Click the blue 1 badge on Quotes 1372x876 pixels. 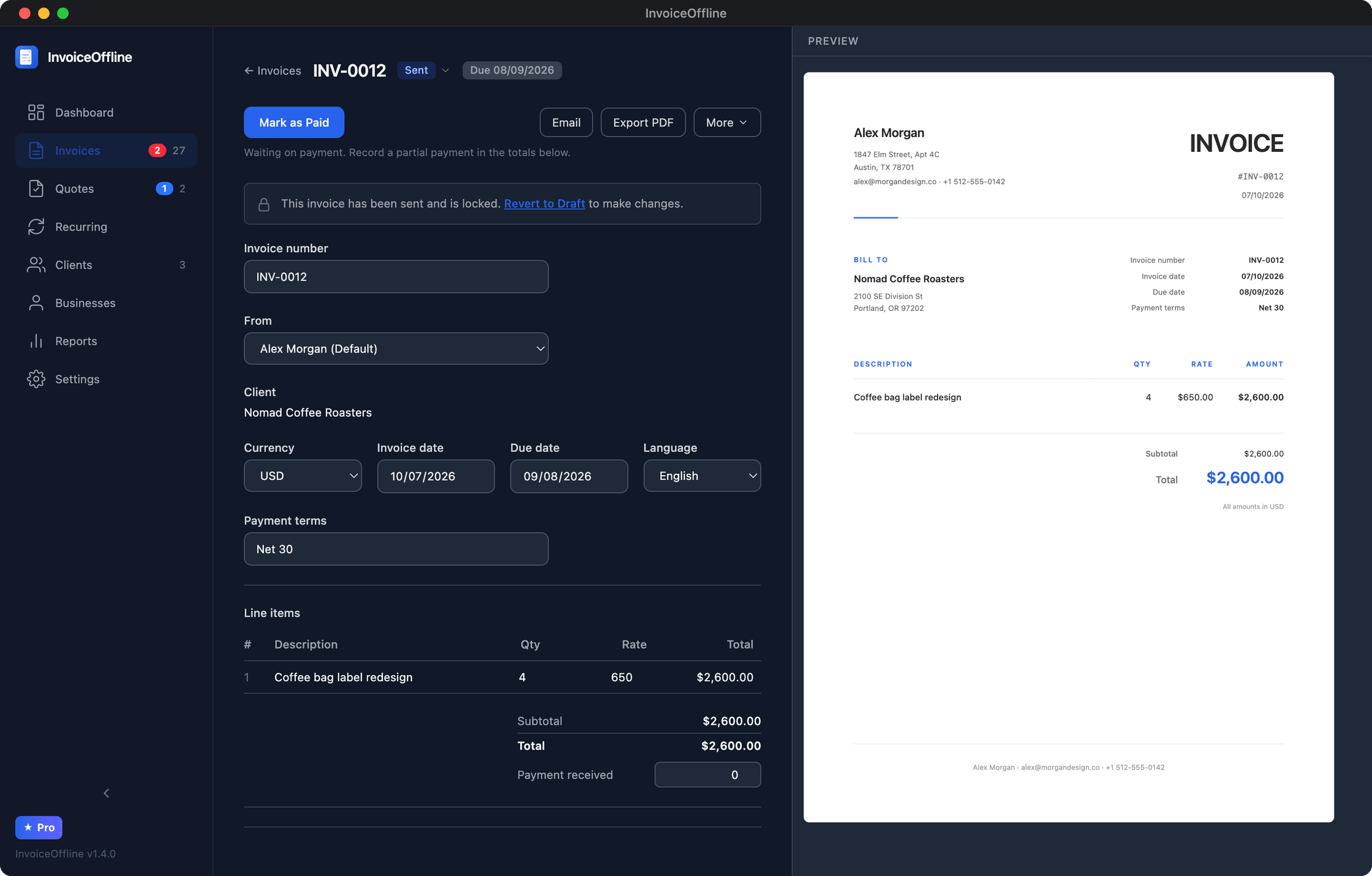[164, 189]
